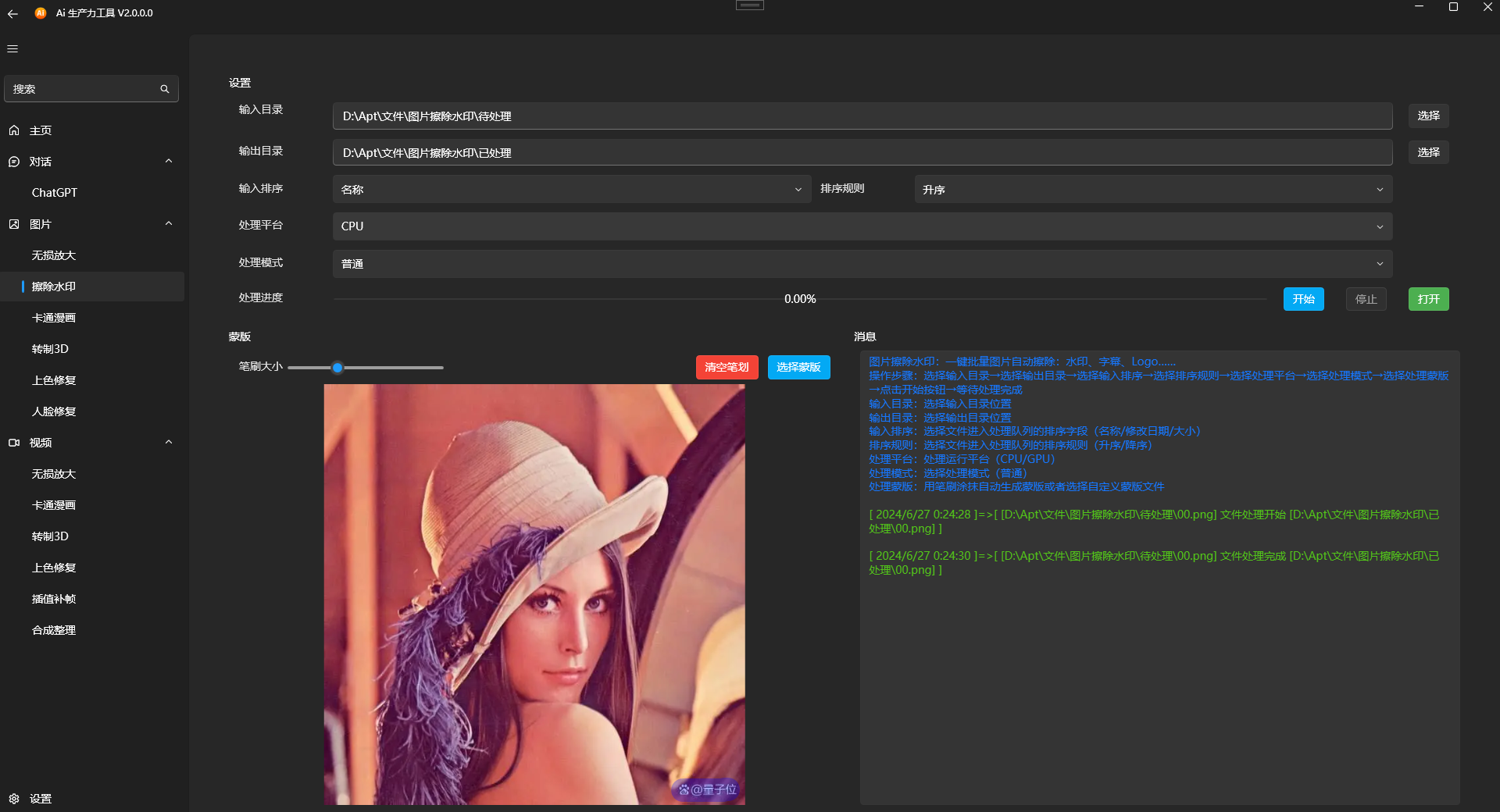The image size is (1500, 812).
Task: Click the 停止 button
Action: click(1366, 299)
